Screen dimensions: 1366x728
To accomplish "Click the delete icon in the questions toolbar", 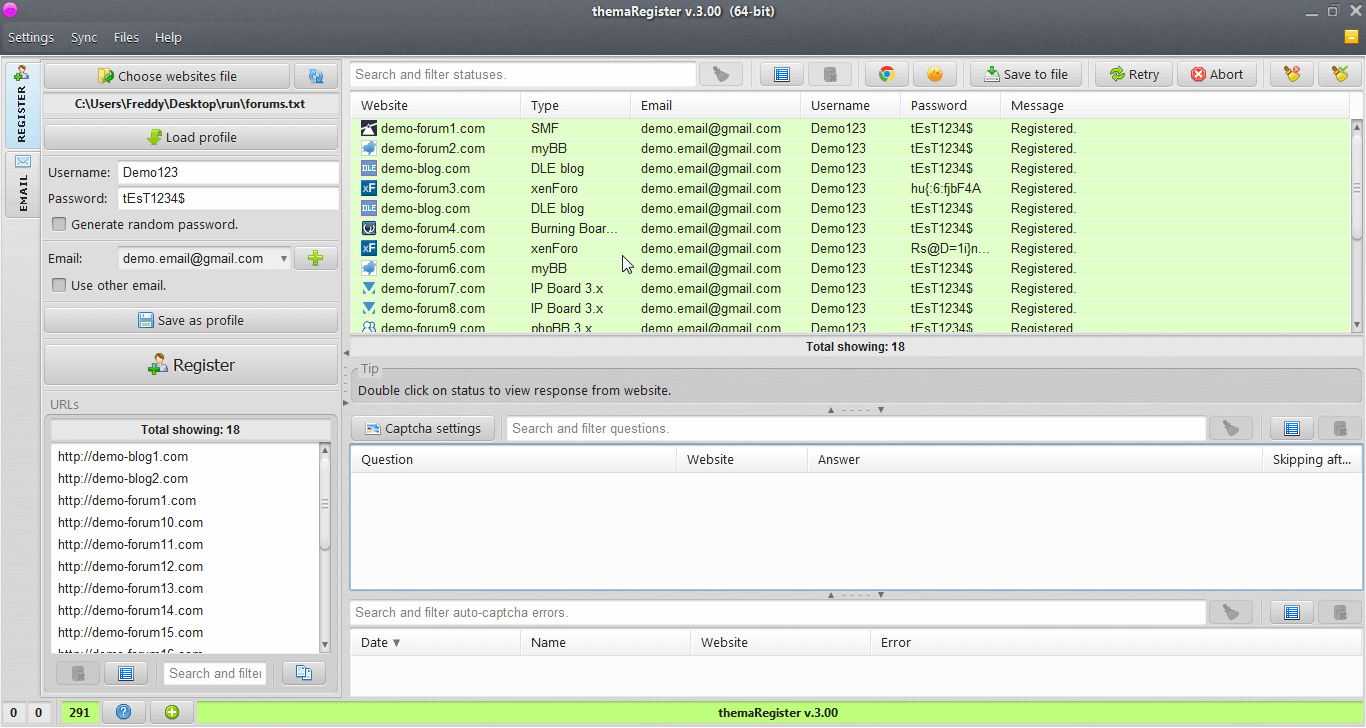I will 1340,428.
